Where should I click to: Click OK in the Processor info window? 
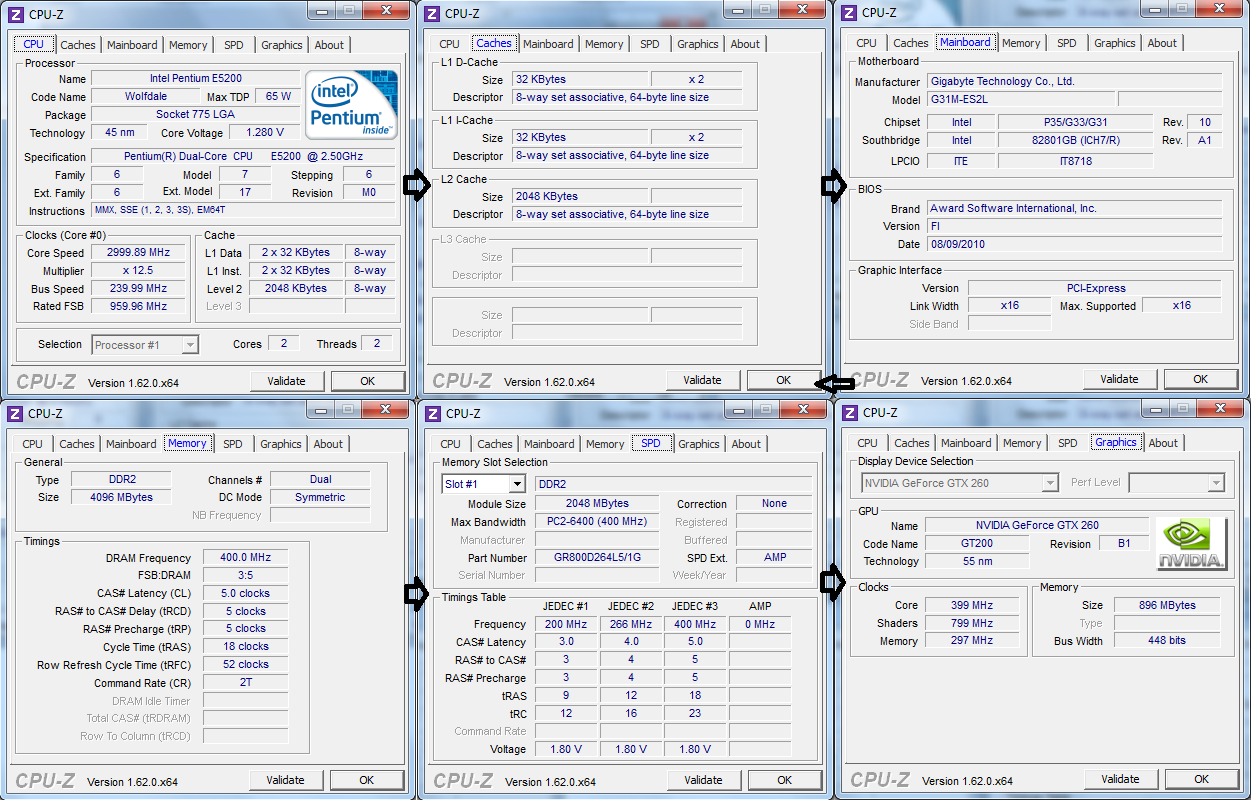coord(368,381)
